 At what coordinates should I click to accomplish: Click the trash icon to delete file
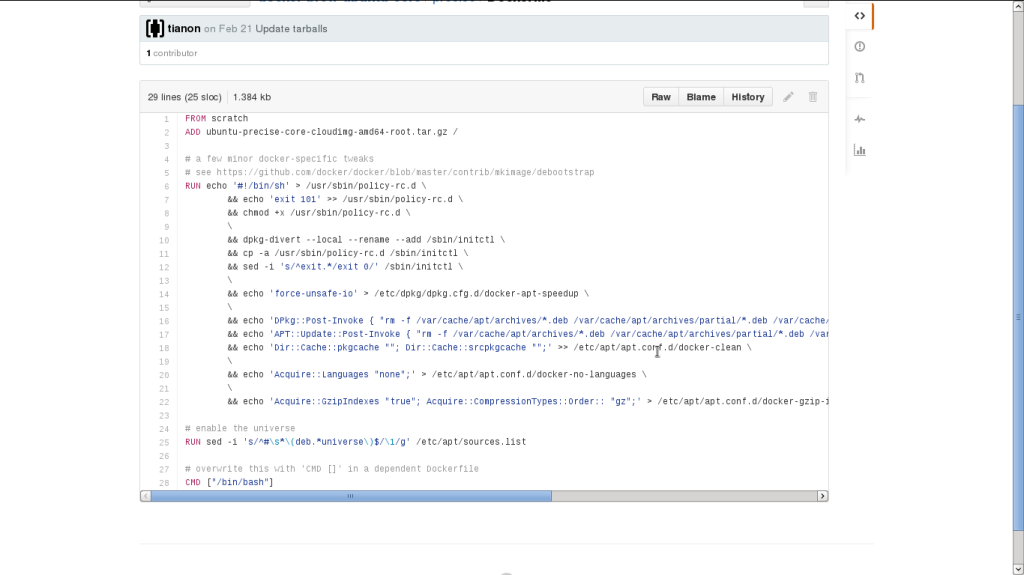click(812, 97)
